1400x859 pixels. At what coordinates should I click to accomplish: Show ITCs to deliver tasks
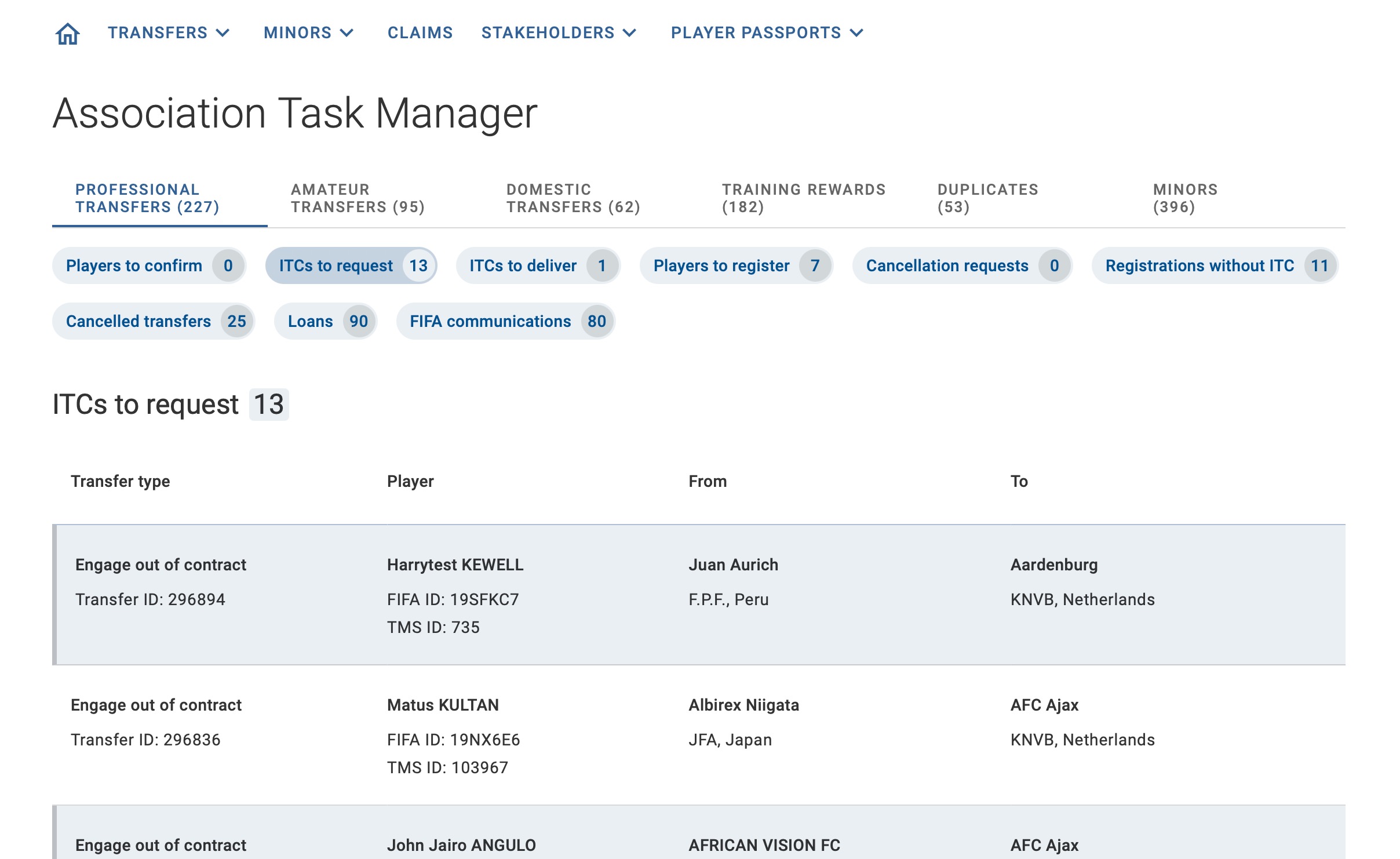click(538, 266)
